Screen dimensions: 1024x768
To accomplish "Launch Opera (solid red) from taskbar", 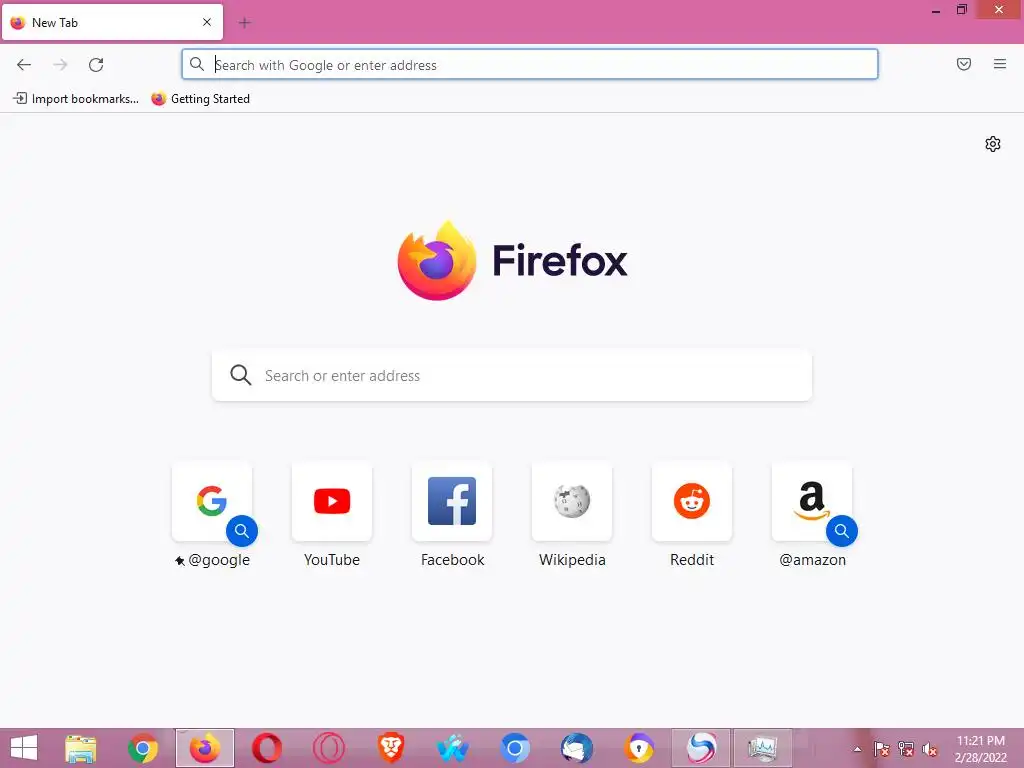I will click(x=266, y=748).
